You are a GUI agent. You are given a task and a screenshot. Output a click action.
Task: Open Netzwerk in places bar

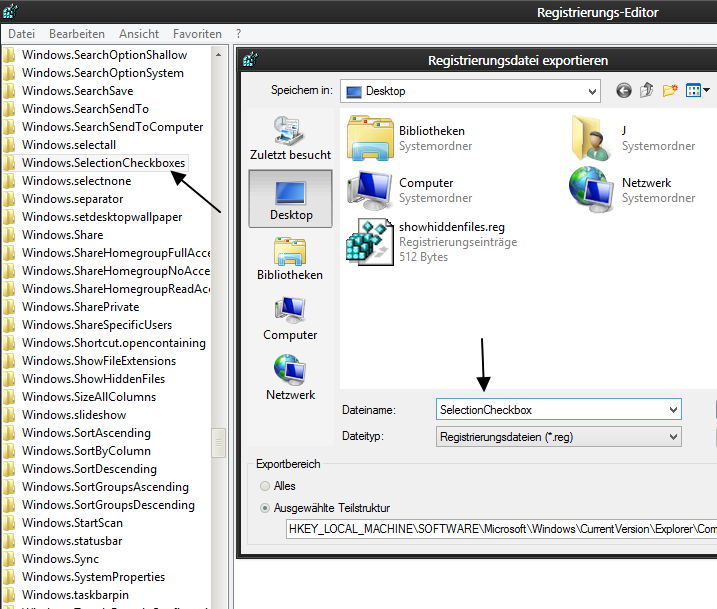(x=290, y=378)
